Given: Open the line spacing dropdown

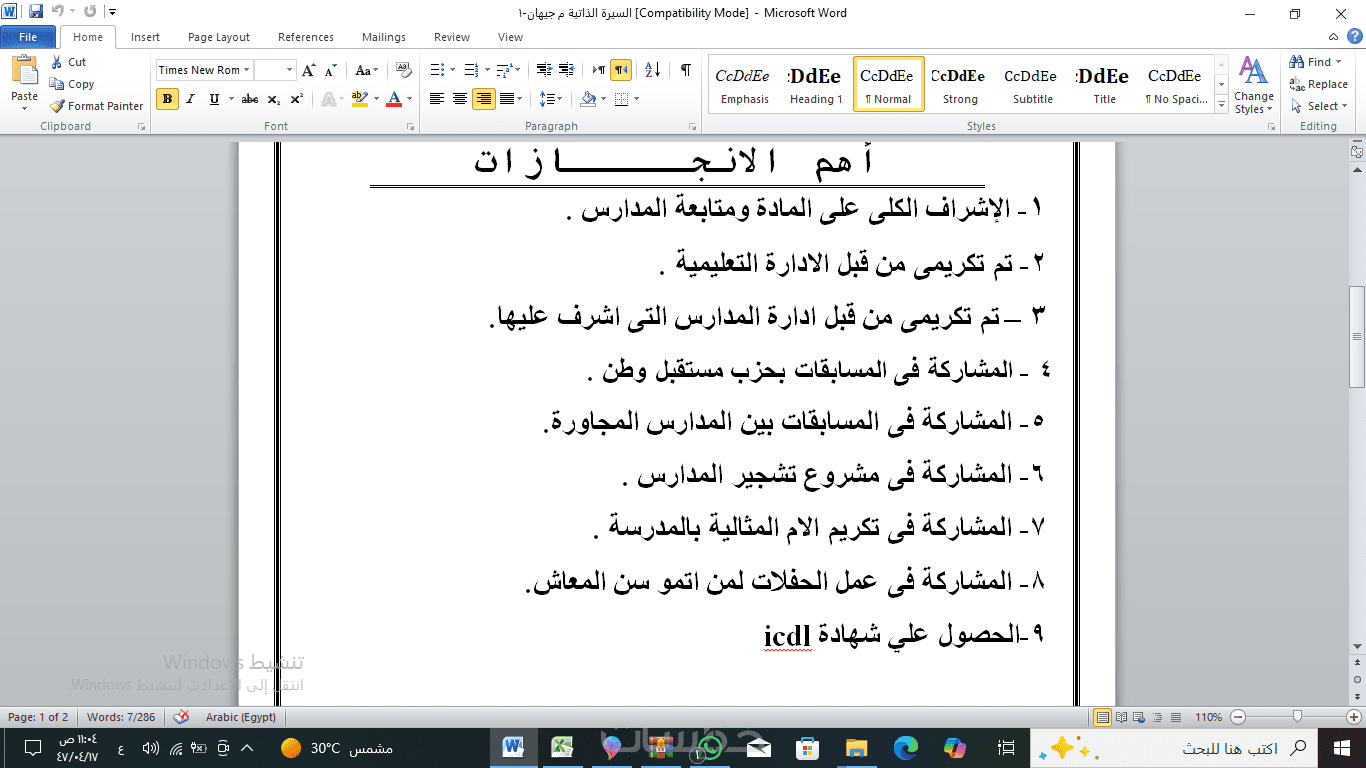Looking at the screenshot, I should pyautogui.click(x=550, y=99).
